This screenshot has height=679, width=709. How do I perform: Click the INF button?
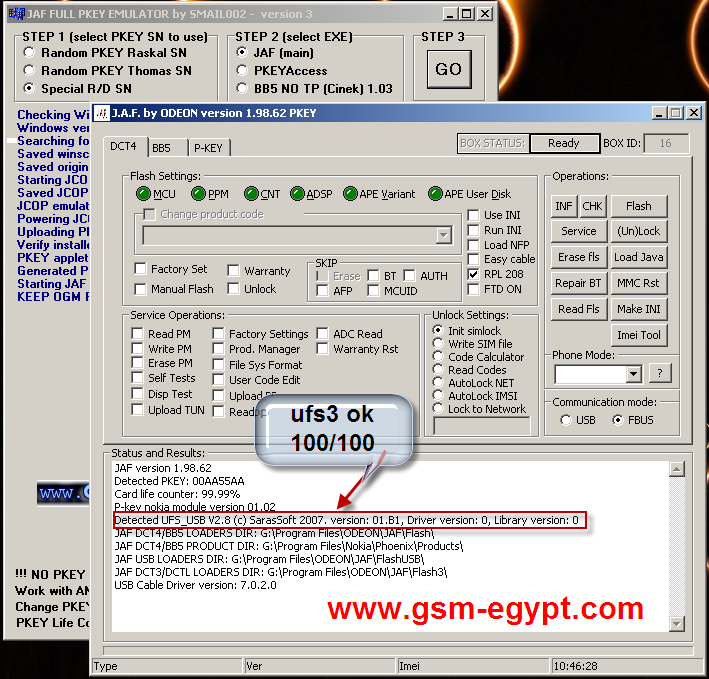click(563, 206)
